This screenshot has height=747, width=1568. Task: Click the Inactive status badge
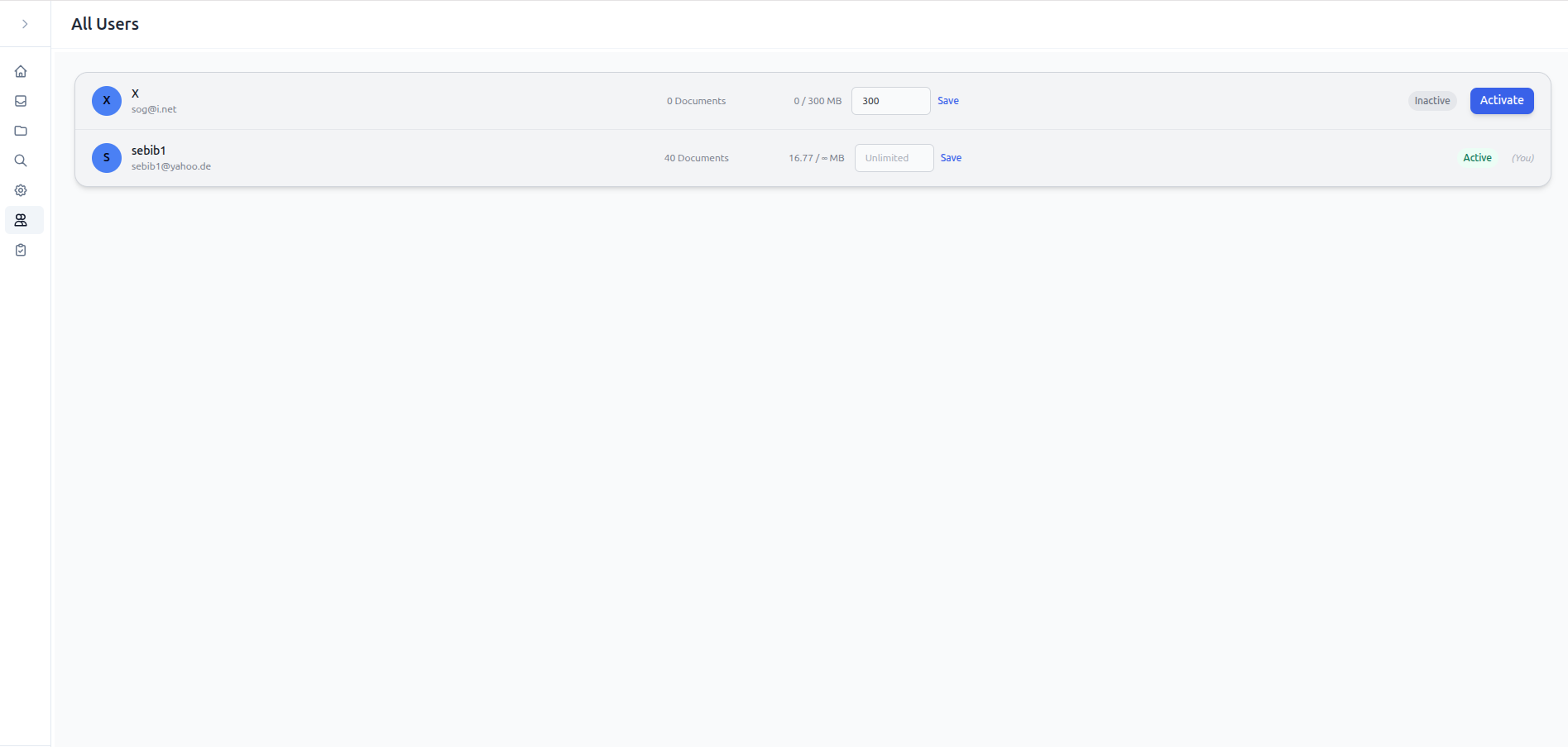[x=1432, y=101]
